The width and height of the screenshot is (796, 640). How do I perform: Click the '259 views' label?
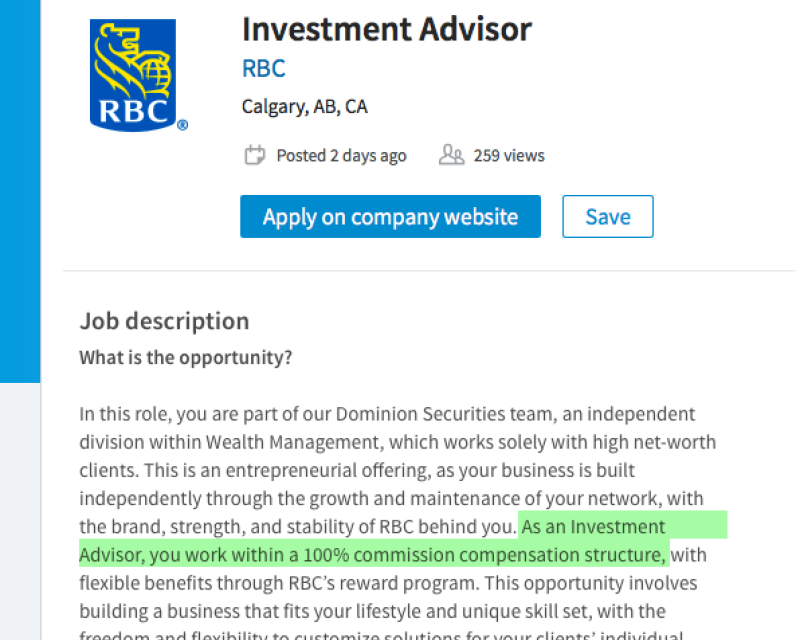(509, 155)
